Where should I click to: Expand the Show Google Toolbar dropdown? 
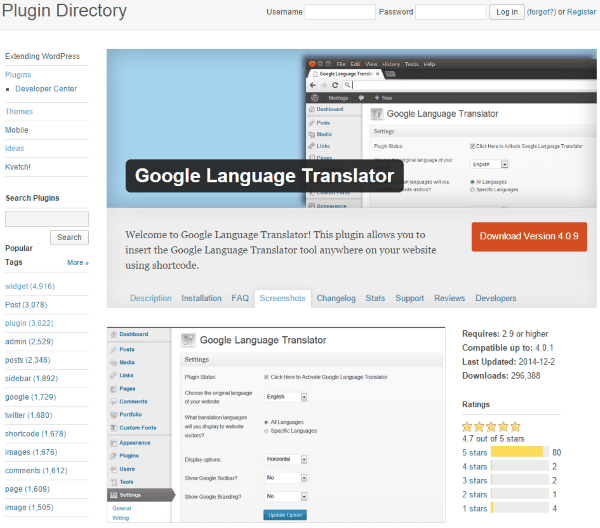pos(285,478)
